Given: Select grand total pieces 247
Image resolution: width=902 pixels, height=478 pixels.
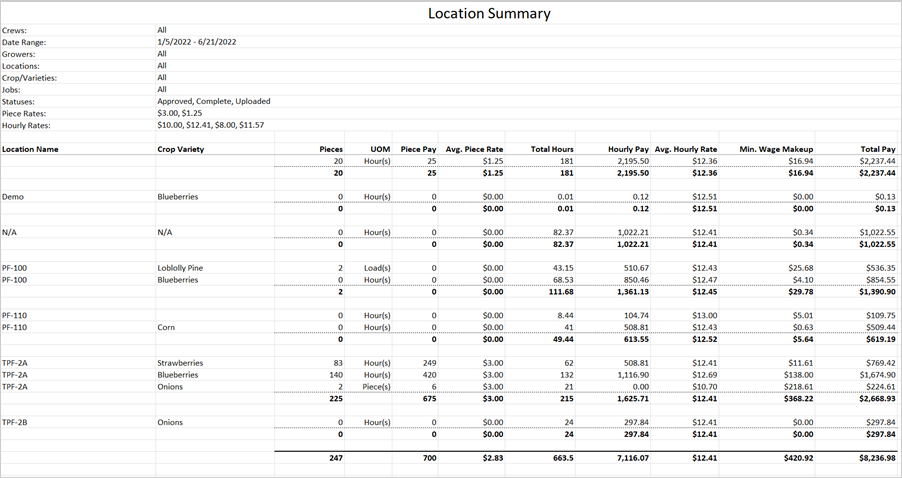Looking at the screenshot, I should [x=335, y=458].
